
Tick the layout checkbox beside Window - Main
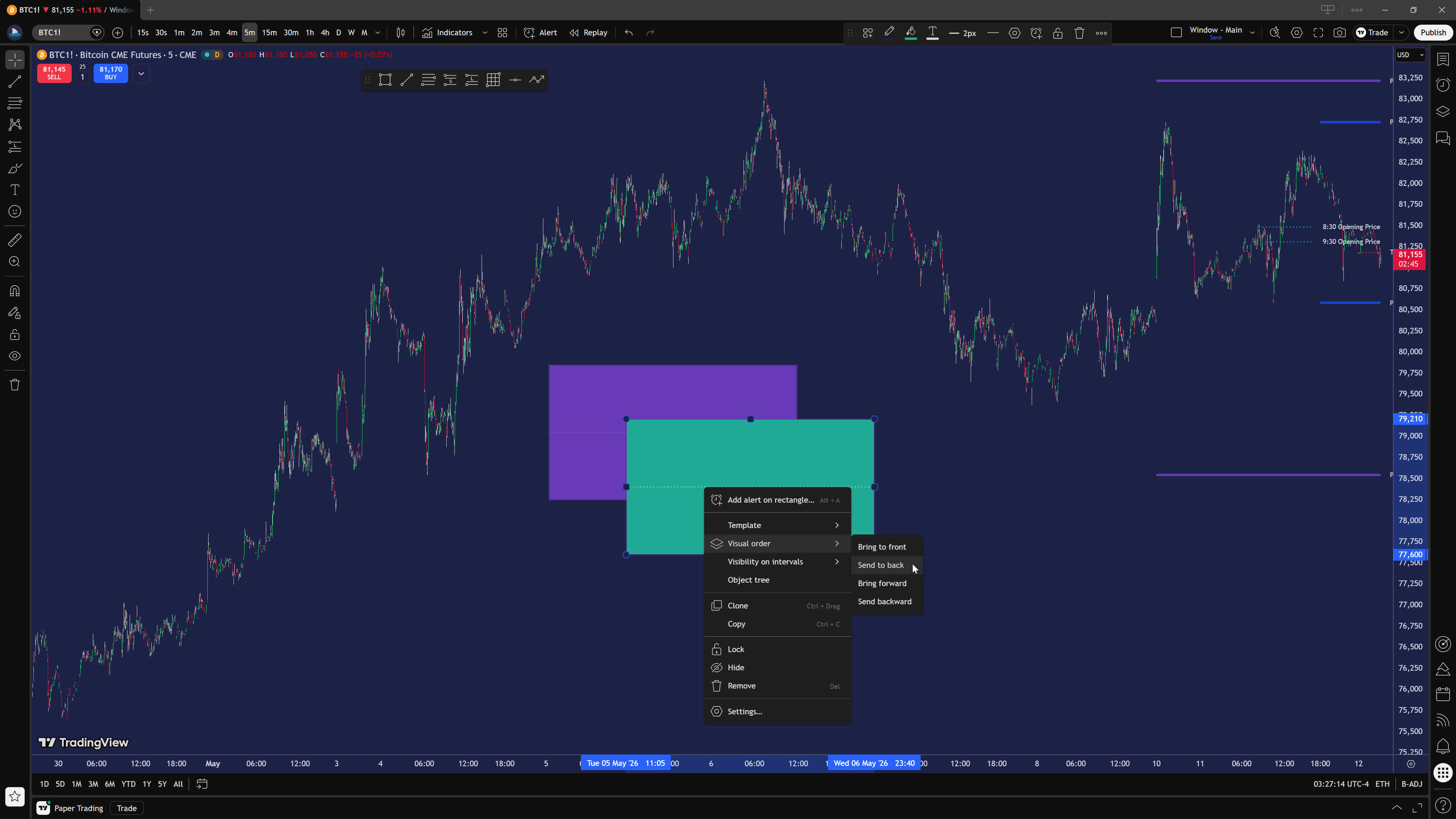1176,33
